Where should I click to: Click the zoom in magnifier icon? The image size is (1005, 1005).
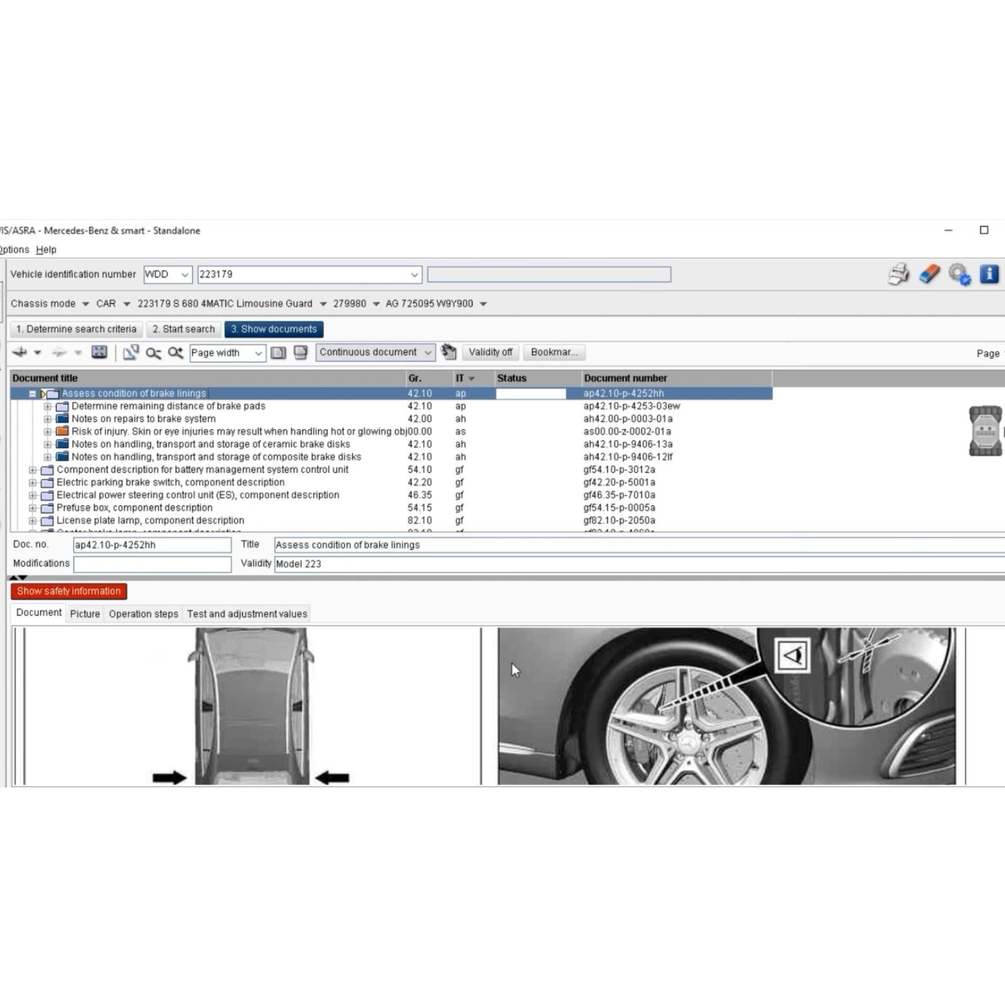(175, 353)
